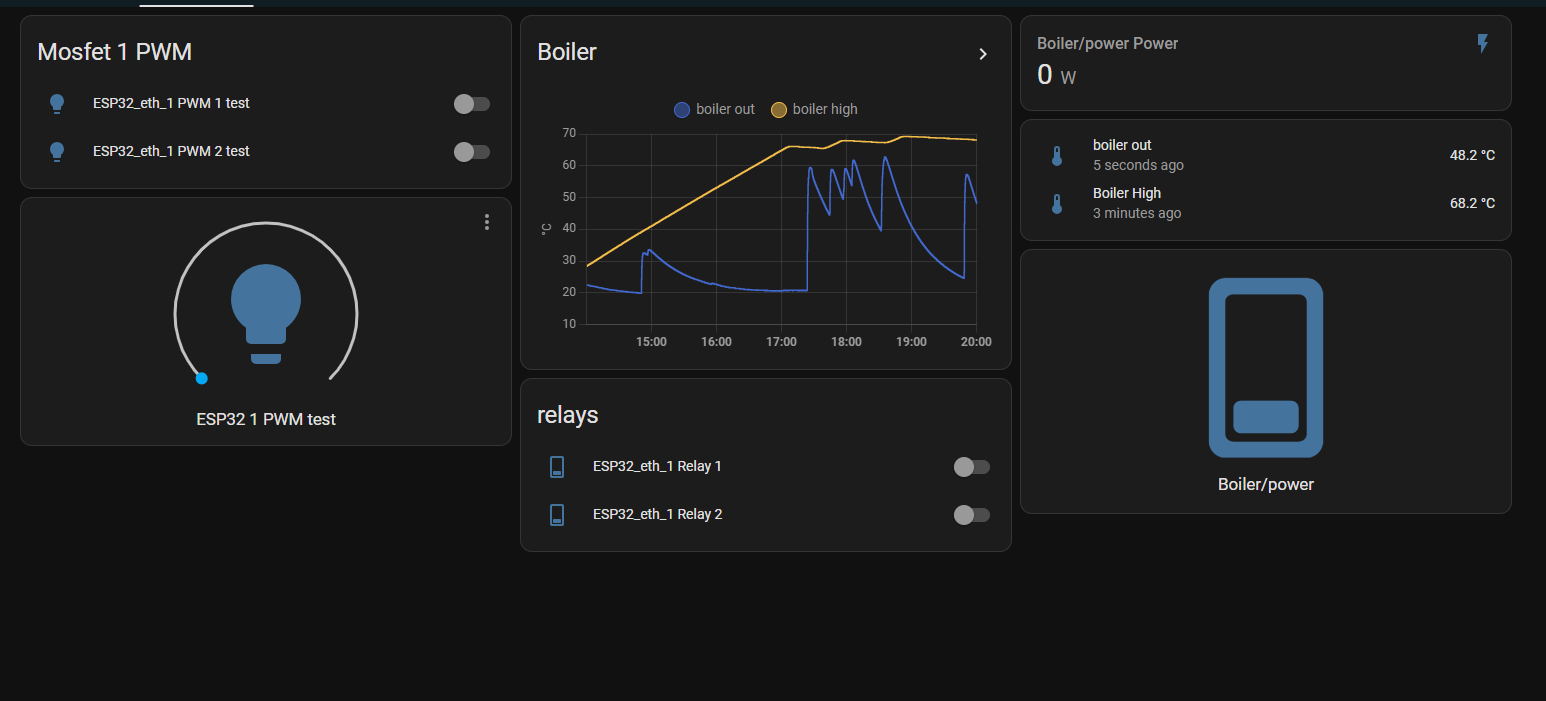
Task: Open the three-dot menu on the PWM light card
Action: point(487,222)
